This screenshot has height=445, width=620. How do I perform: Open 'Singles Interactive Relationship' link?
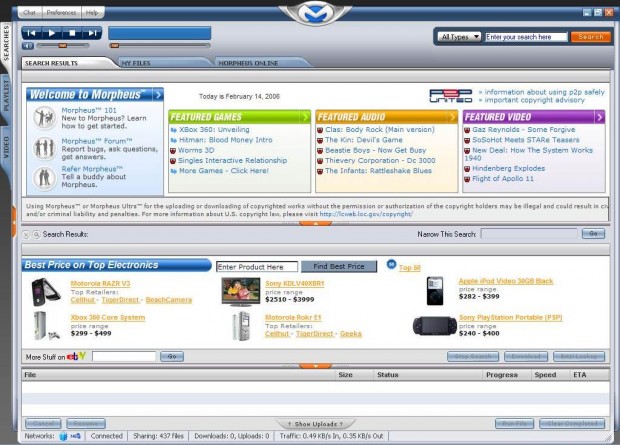click(232, 161)
